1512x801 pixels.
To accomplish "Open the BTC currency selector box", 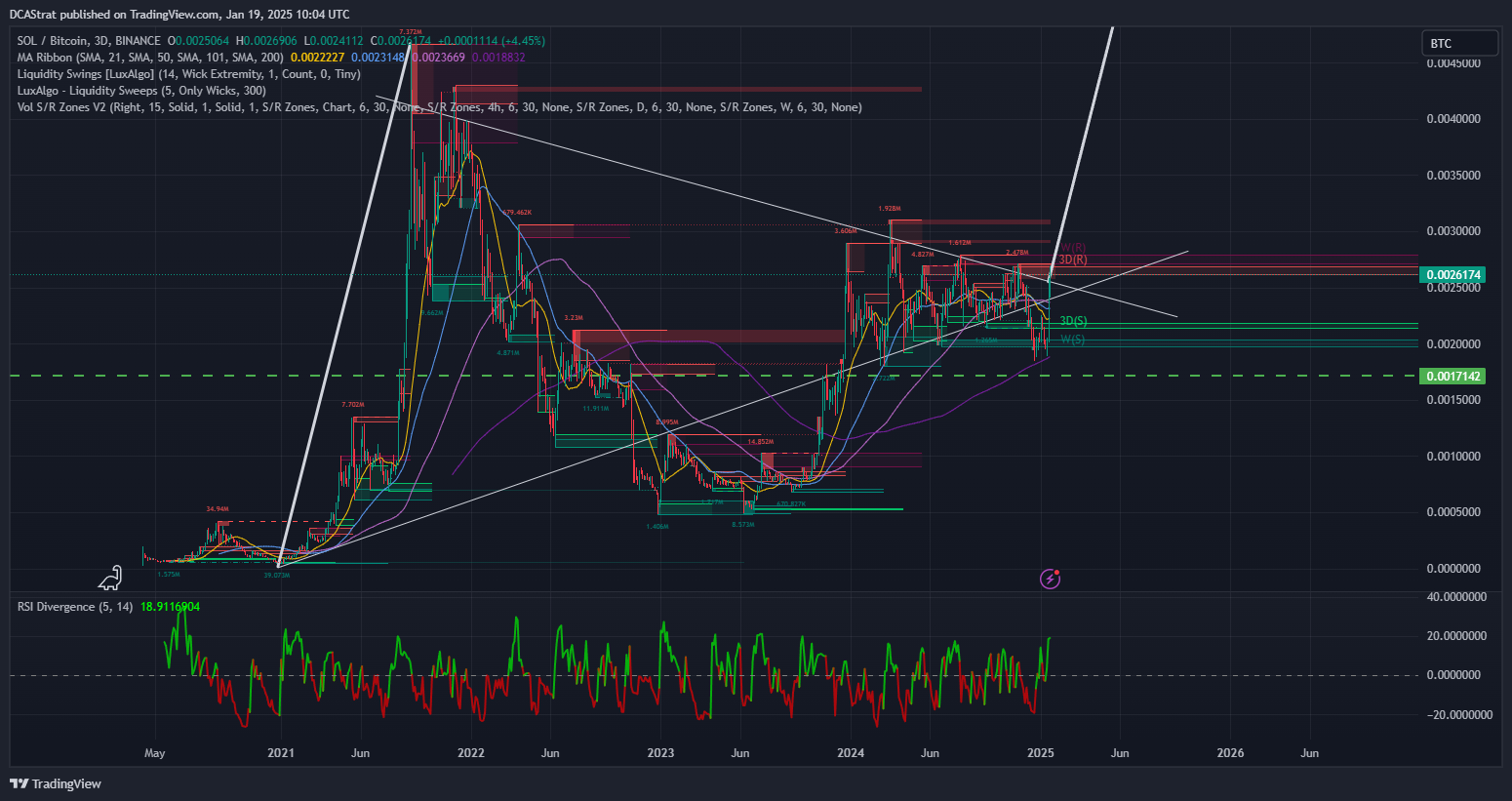I will (x=1459, y=43).
